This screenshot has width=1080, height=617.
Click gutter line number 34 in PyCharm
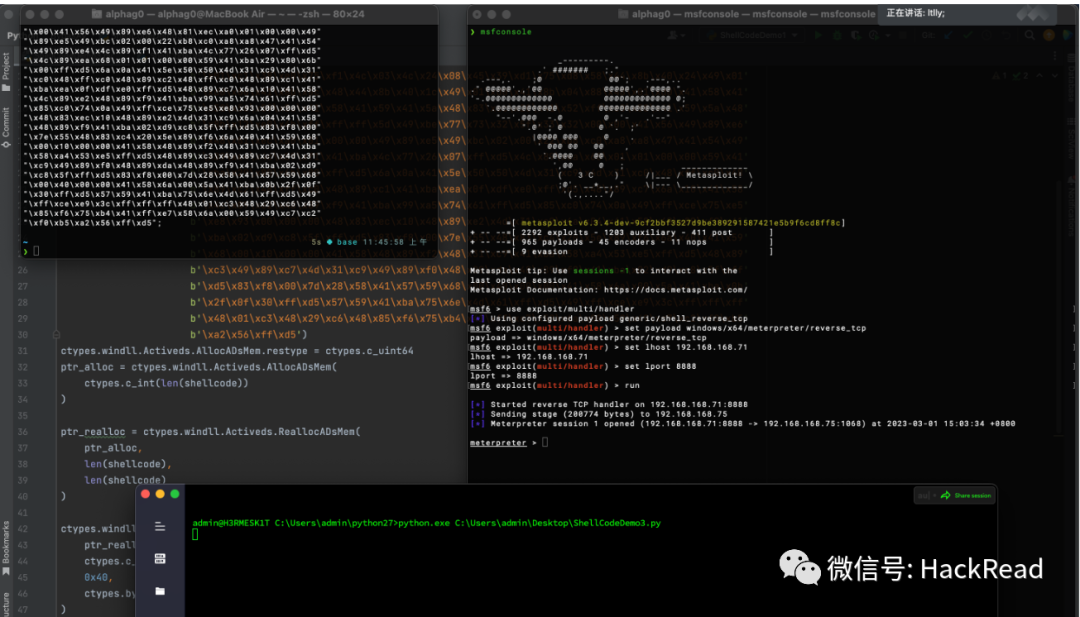click(x=23, y=399)
